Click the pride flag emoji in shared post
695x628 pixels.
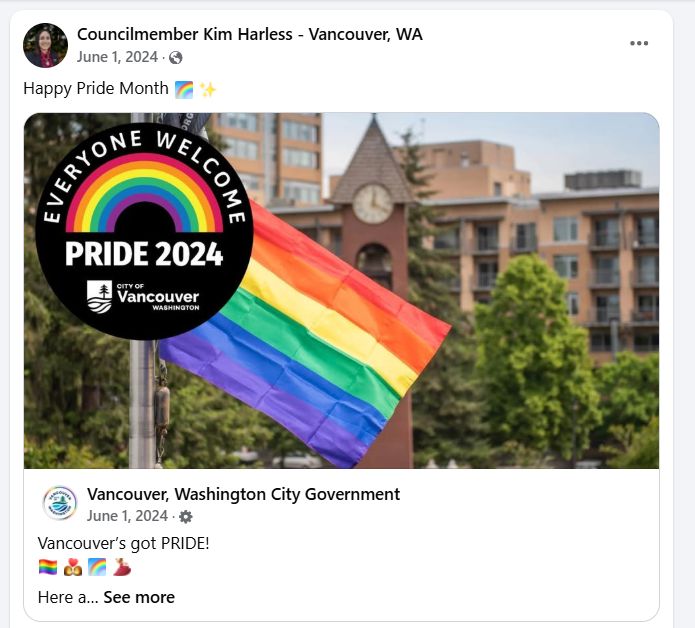point(48,567)
